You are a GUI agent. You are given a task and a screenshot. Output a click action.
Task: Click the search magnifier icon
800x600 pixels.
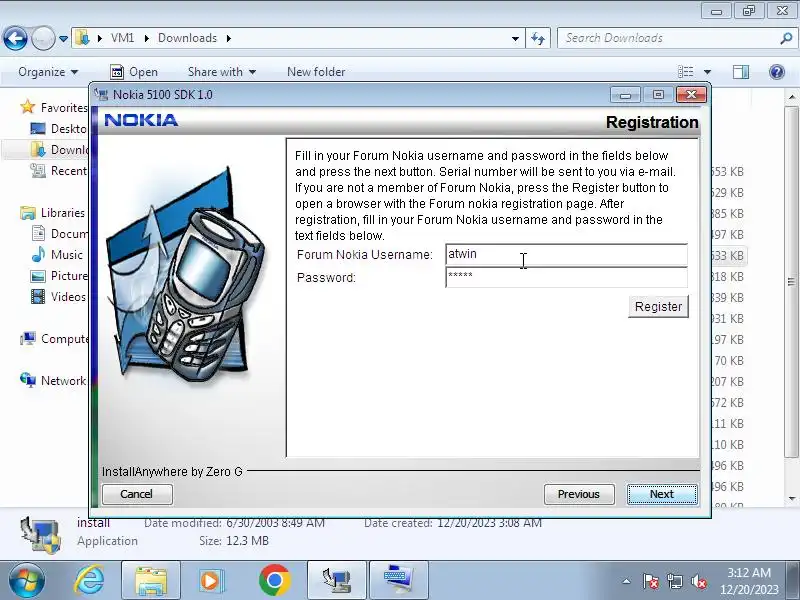786,38
